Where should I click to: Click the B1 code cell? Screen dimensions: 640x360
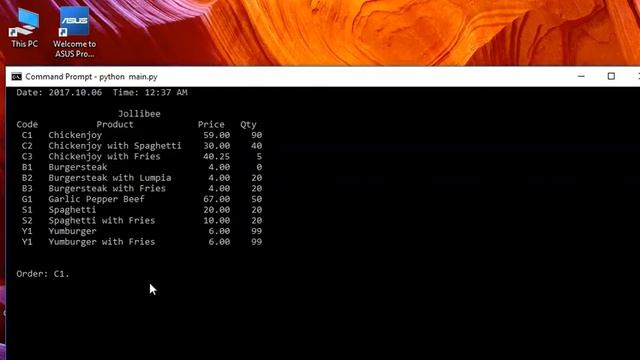click(x=27, y=167)
